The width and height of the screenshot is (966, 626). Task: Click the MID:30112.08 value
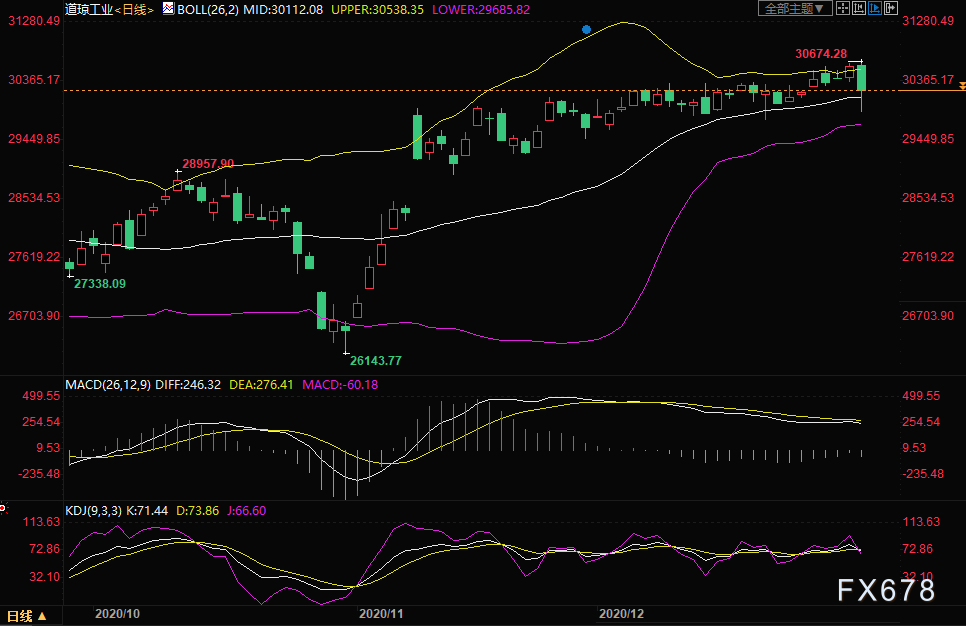[x=283, y=10]
